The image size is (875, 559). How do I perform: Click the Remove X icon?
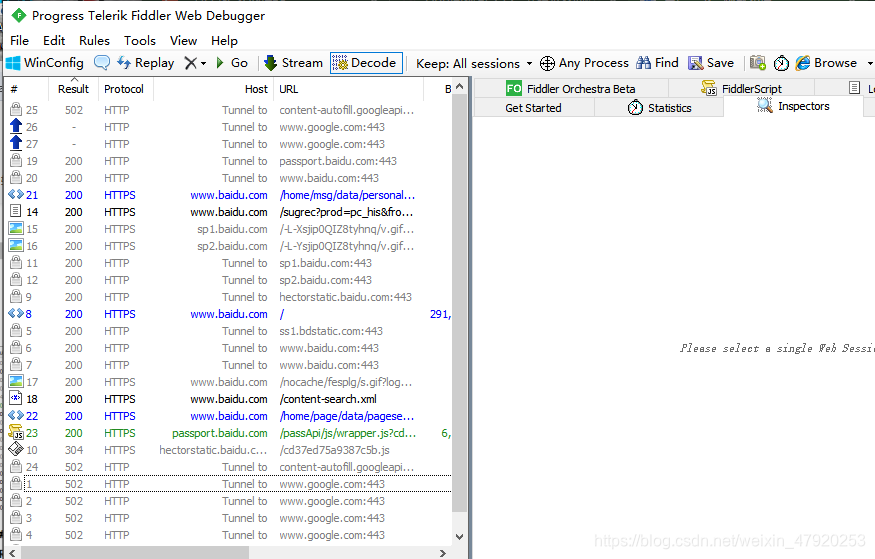191,63
